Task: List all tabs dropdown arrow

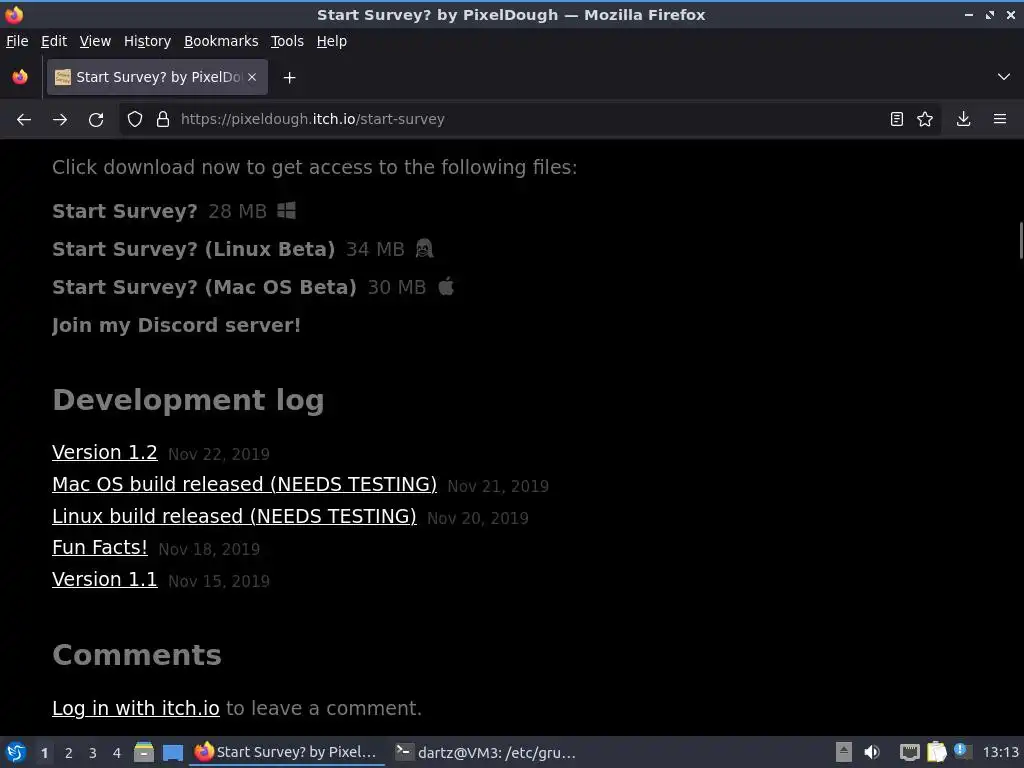Action: [1004, 77]
